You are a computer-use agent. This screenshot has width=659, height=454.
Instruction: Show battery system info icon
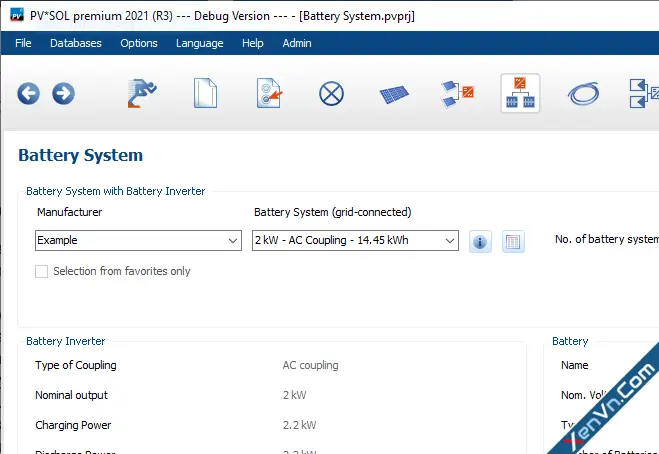tap(480, 242)
